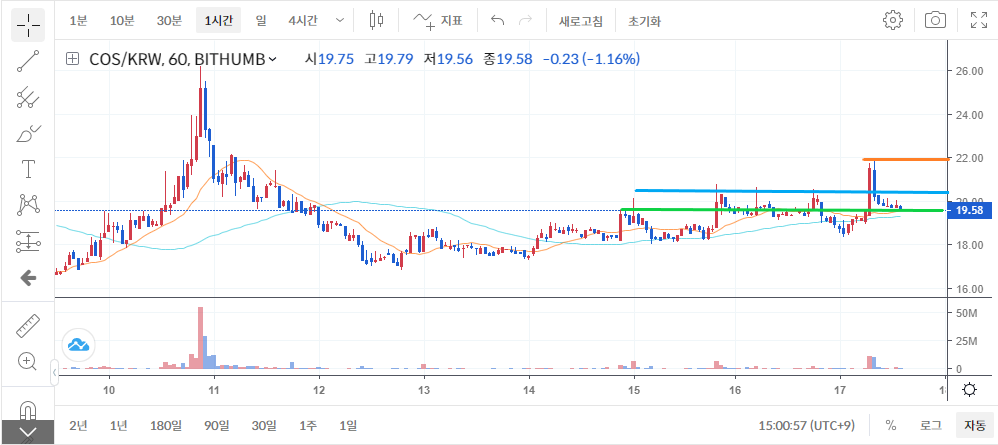Set range to 90일

pos(216,425)
